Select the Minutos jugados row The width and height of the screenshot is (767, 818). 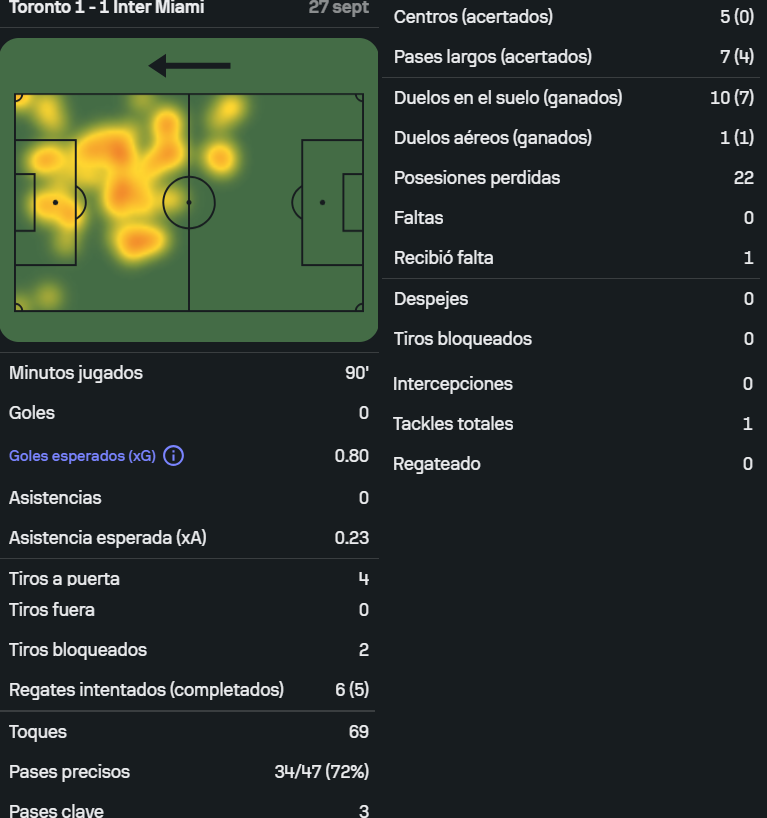[189, 373]
